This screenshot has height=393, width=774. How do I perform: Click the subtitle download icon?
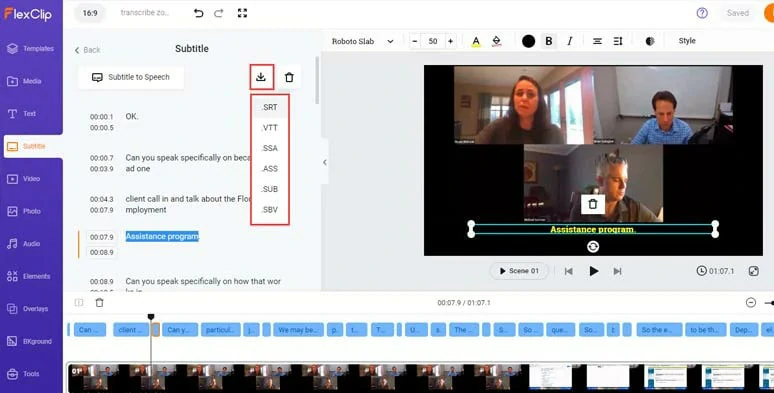click(x=261, y=77)
